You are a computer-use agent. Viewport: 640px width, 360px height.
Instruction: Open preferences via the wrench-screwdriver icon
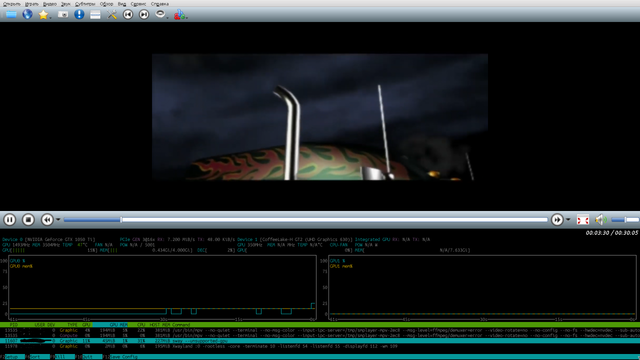[111, 15]
